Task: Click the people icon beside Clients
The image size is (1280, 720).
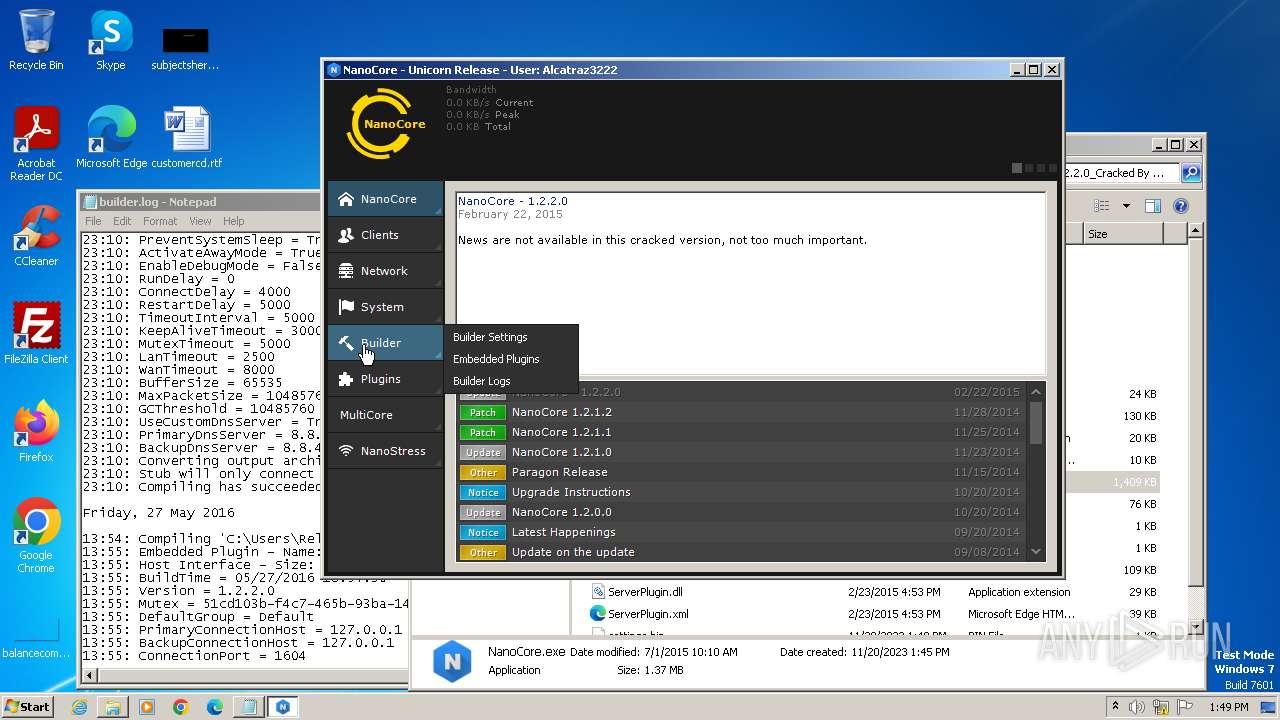Action: 346,235
